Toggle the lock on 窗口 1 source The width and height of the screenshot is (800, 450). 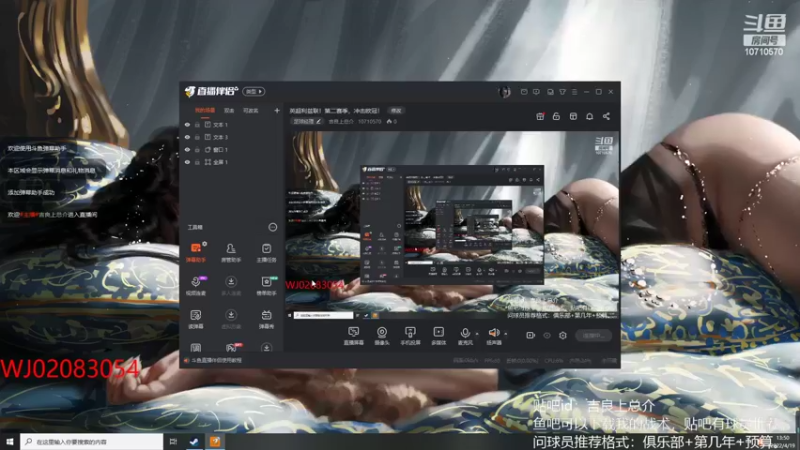coord(197,149)
